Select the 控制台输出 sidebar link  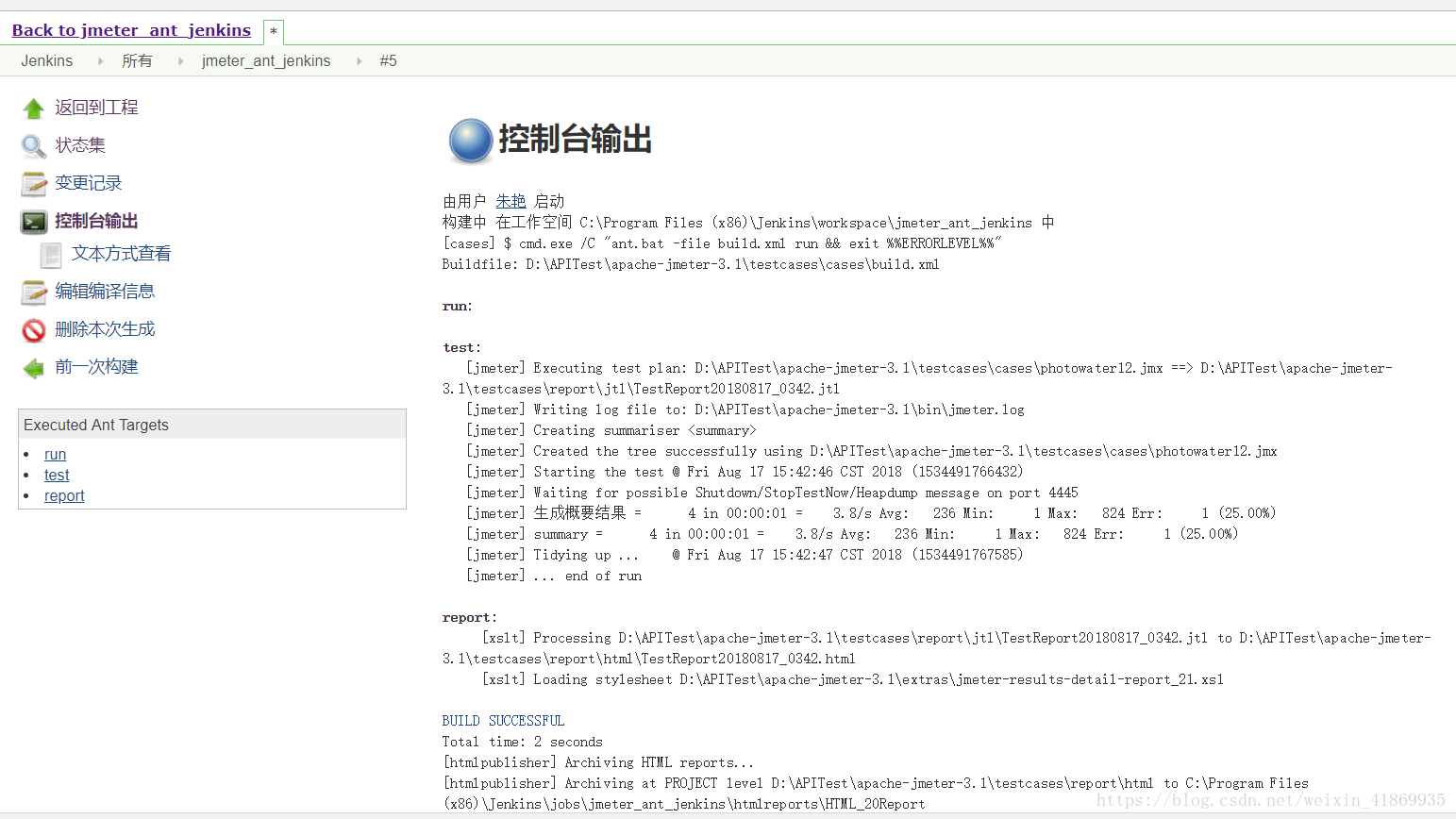tap(96, 221)
